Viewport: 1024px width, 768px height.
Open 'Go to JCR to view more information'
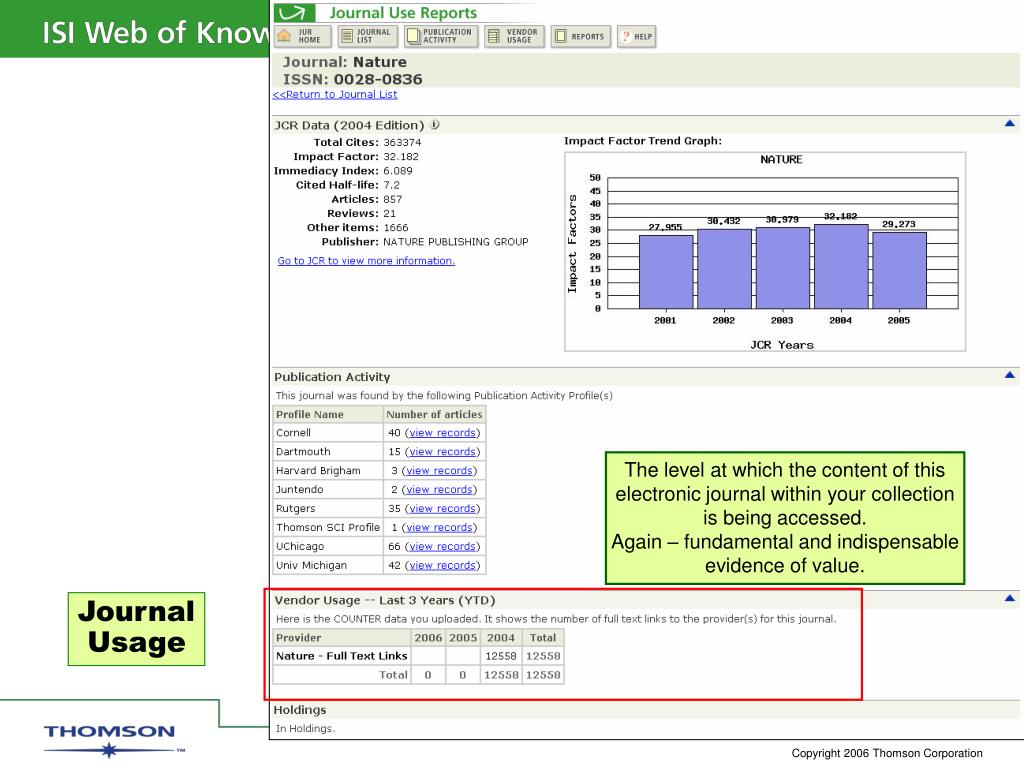pos(366,261)
